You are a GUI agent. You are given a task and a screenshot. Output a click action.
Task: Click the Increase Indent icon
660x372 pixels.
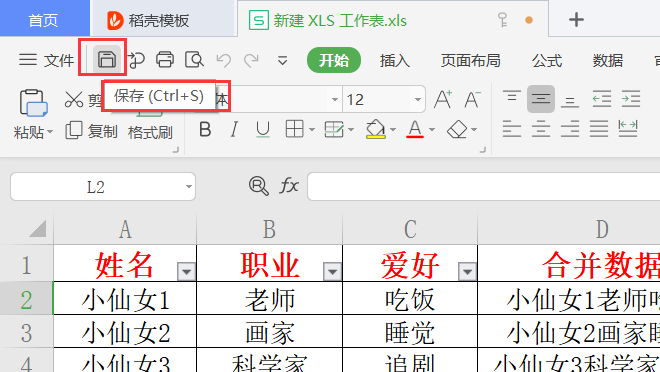(631, 99)
